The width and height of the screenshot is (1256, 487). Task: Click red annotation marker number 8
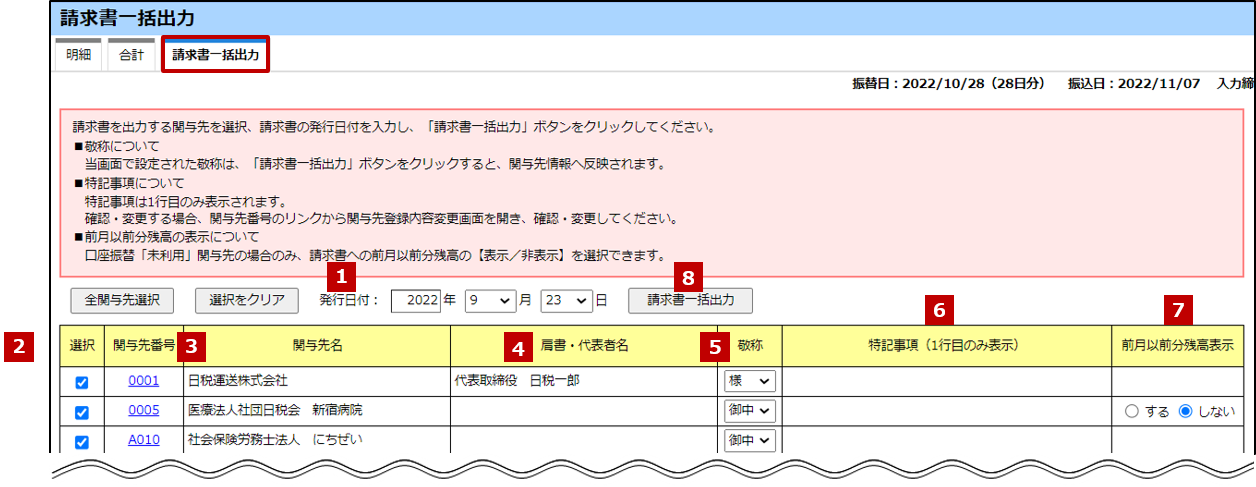pos(690,275)
